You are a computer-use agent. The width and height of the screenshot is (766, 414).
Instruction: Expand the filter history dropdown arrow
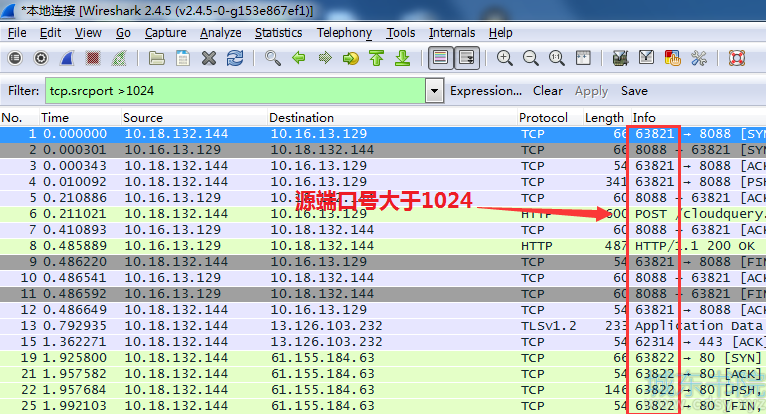point(434,91)
